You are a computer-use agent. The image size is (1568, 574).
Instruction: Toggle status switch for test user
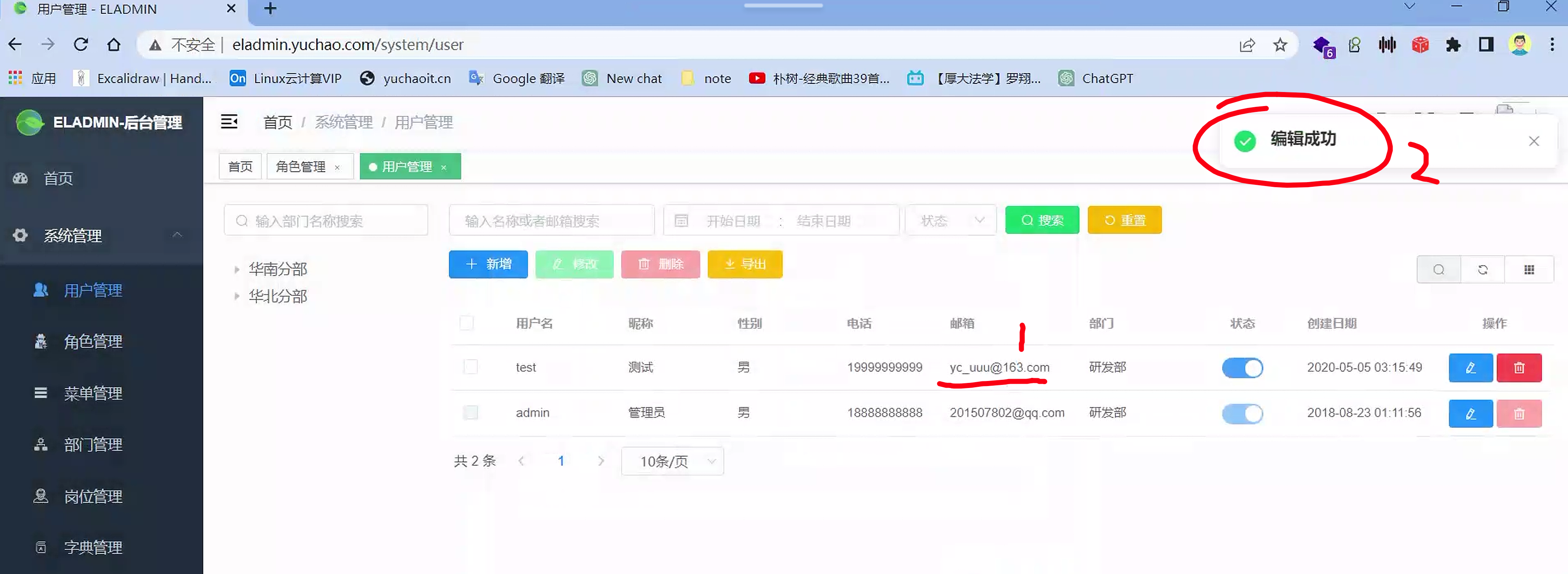click(1242, 368)
